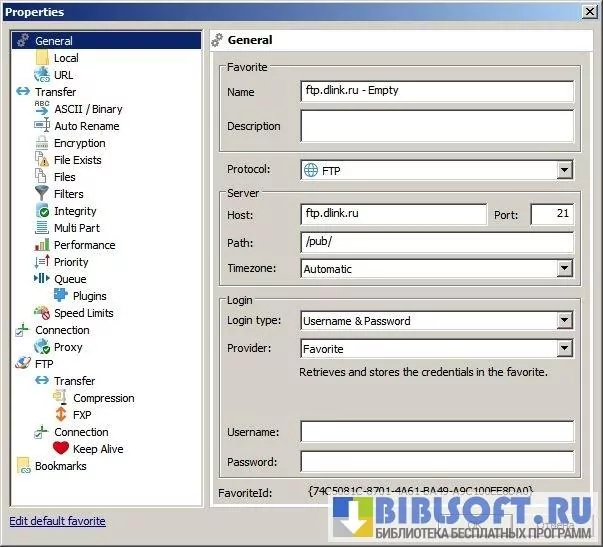The height and width of the screenshot is (547, 603).
Task: Click the Encryption lock icon
Action: pos(42,143)
